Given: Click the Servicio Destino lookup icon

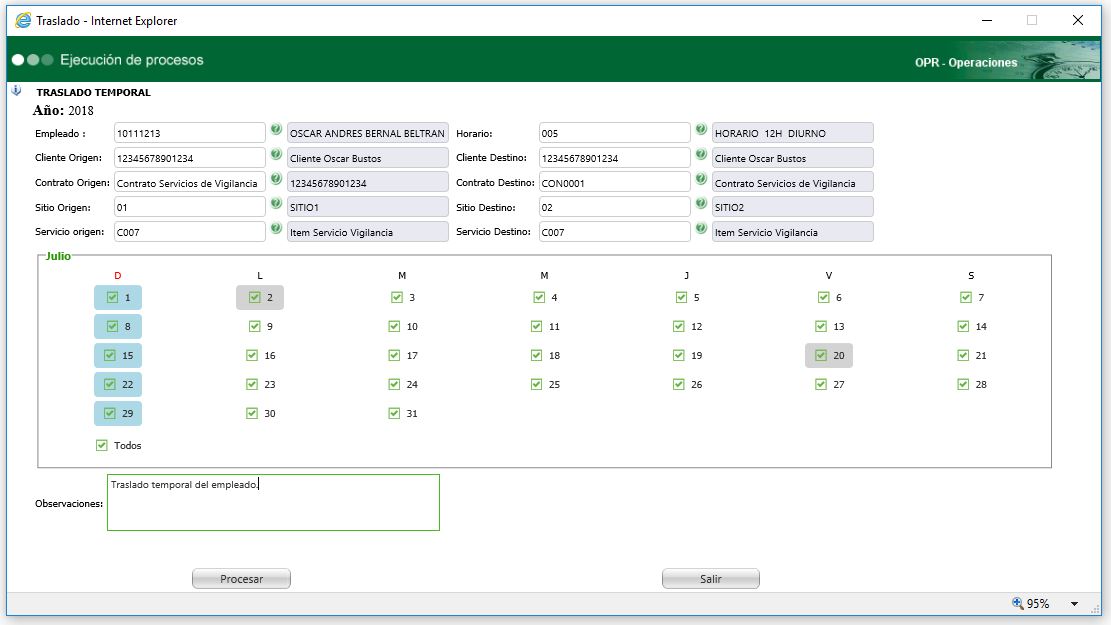Looking at the screenshot, I should tap(701, 229).
